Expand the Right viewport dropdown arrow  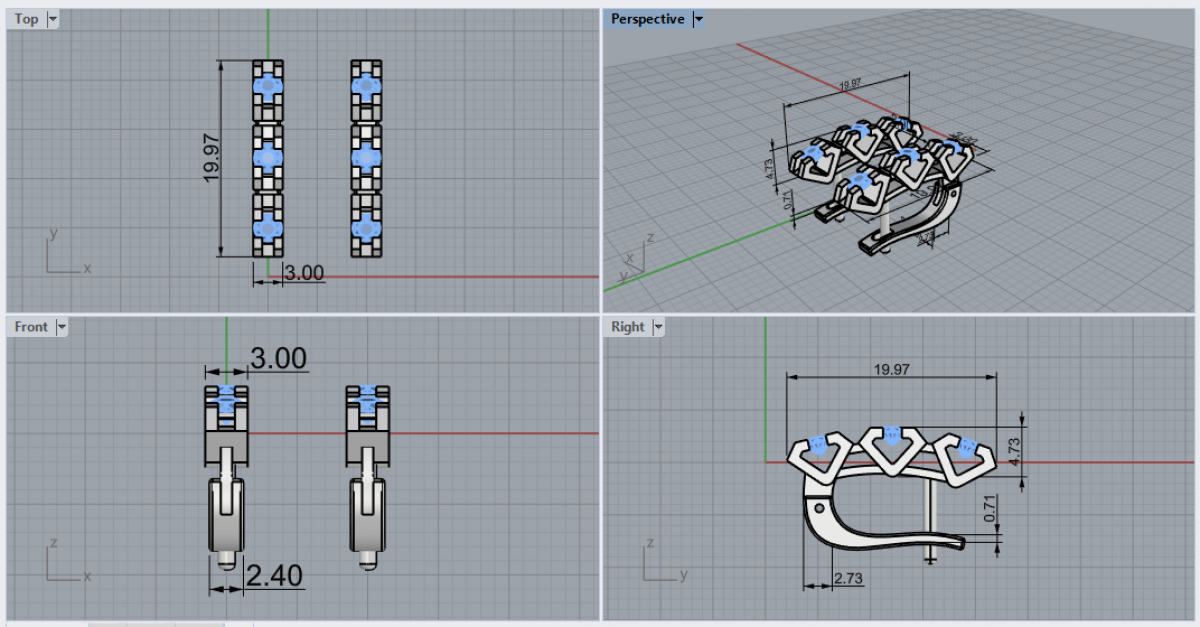658,327
